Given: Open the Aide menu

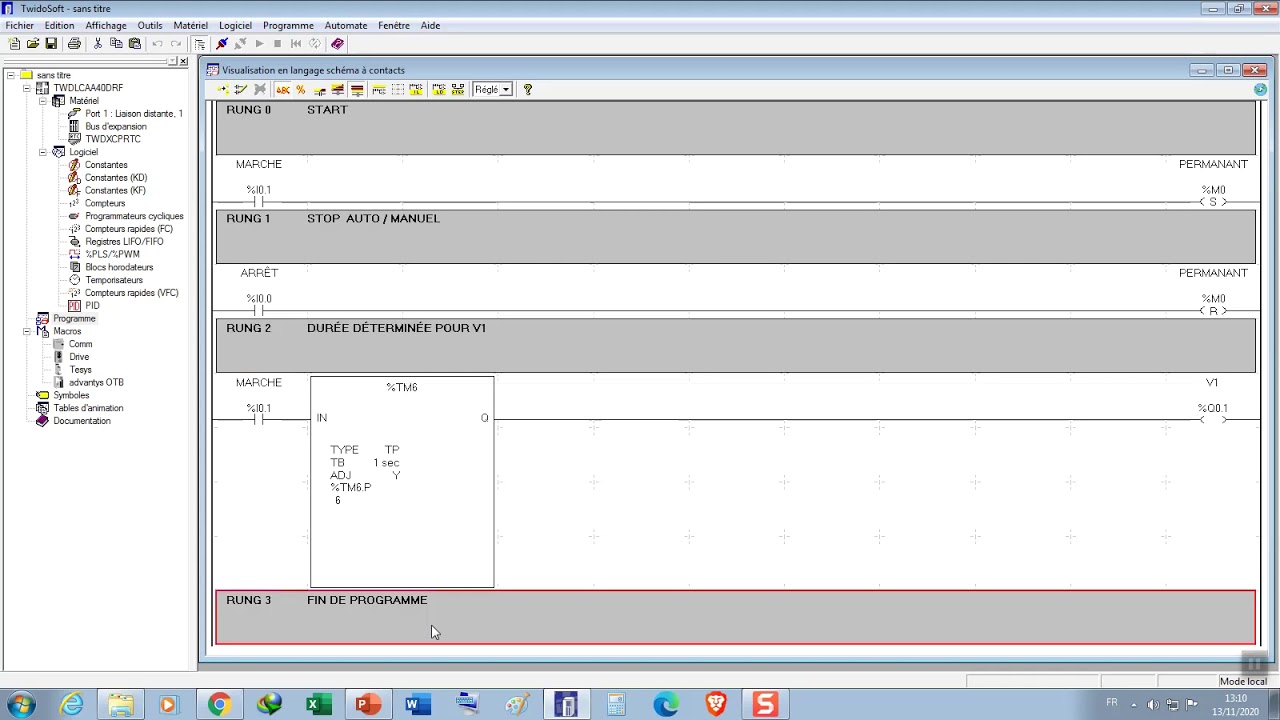Looking at the screenshot, I should click(x=430, y=25).
